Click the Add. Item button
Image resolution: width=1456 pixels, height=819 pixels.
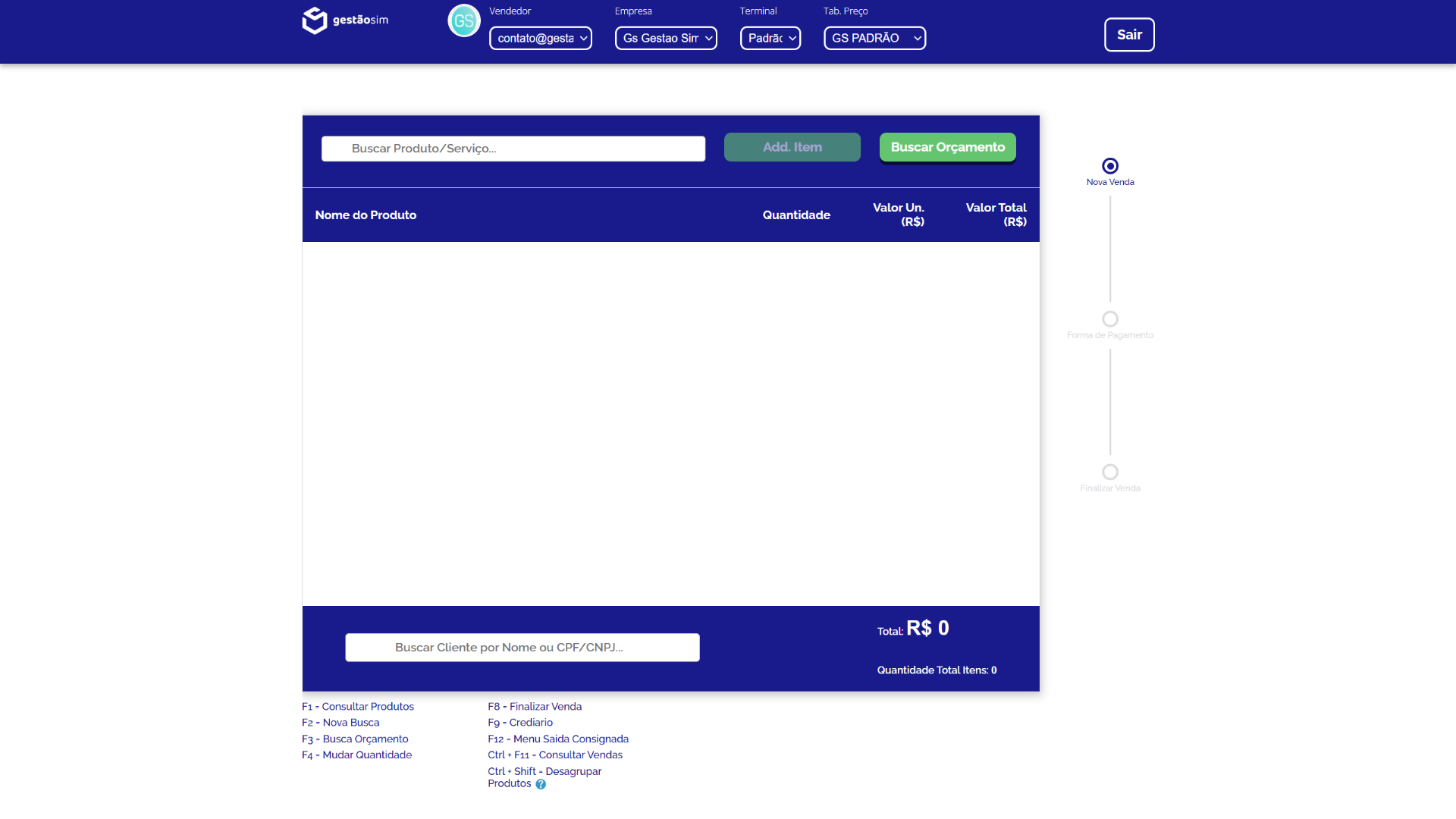[792, 147]
